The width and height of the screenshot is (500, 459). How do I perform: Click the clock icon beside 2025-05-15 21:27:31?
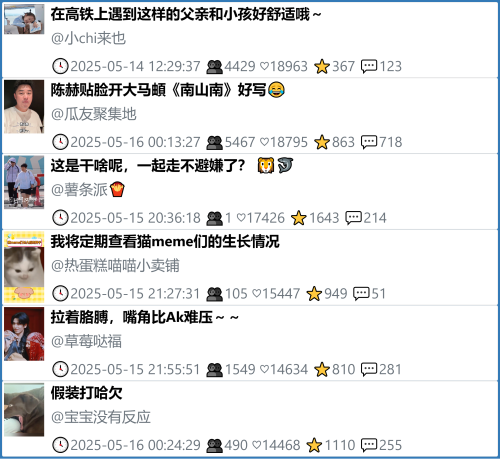pyautogui.click(x=60, y=293)
